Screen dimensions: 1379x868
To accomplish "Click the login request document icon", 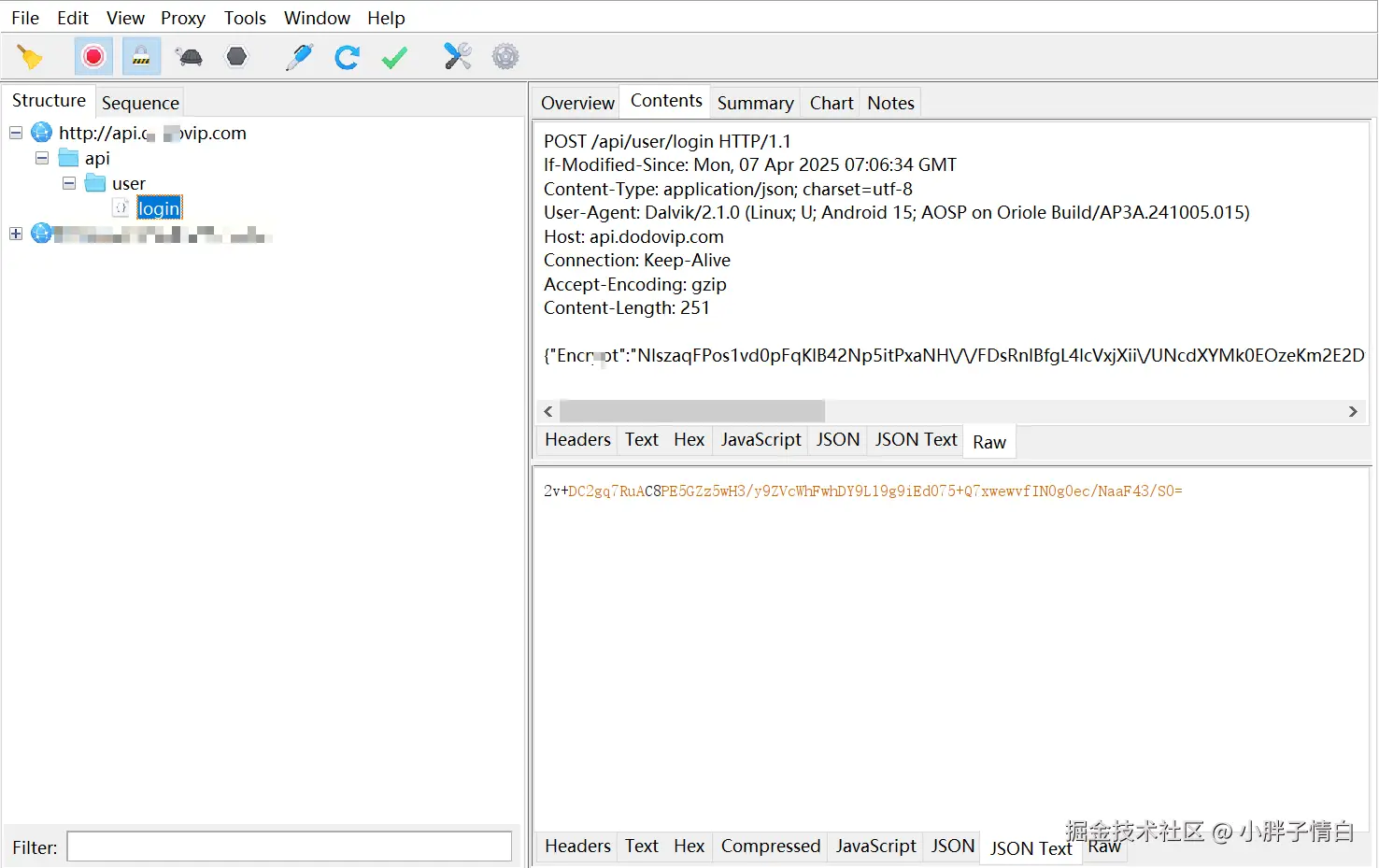I will tap(121, 208).
